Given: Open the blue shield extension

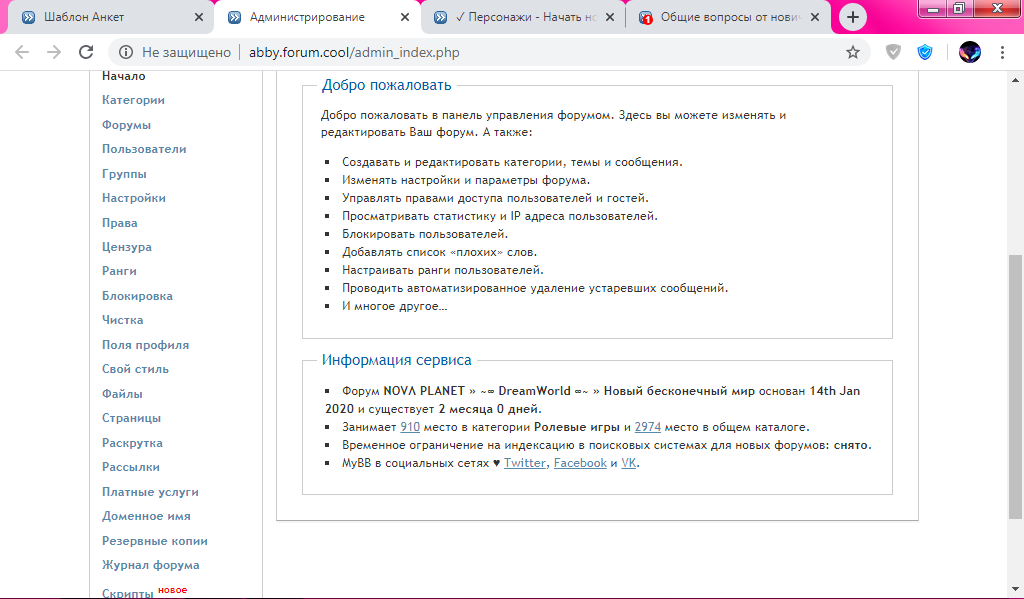Looking at the screenshot, I should [925, 52].
